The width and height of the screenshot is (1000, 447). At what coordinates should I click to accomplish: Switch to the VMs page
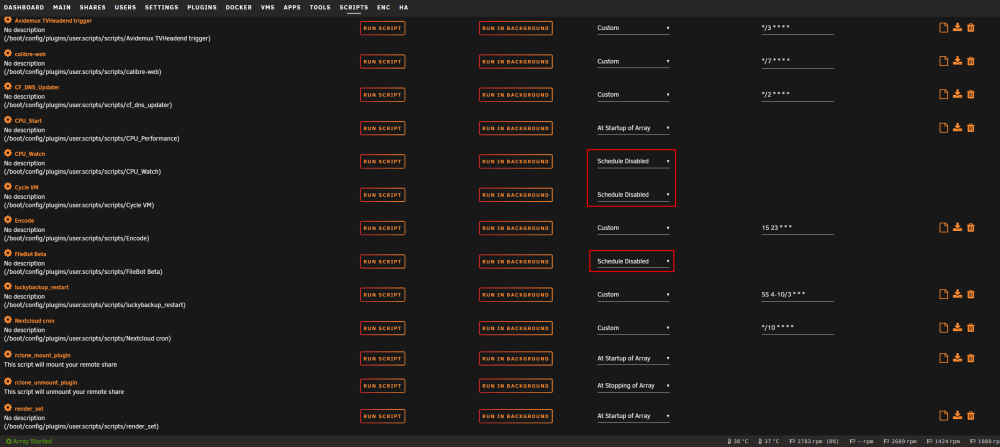coord(268,8)
